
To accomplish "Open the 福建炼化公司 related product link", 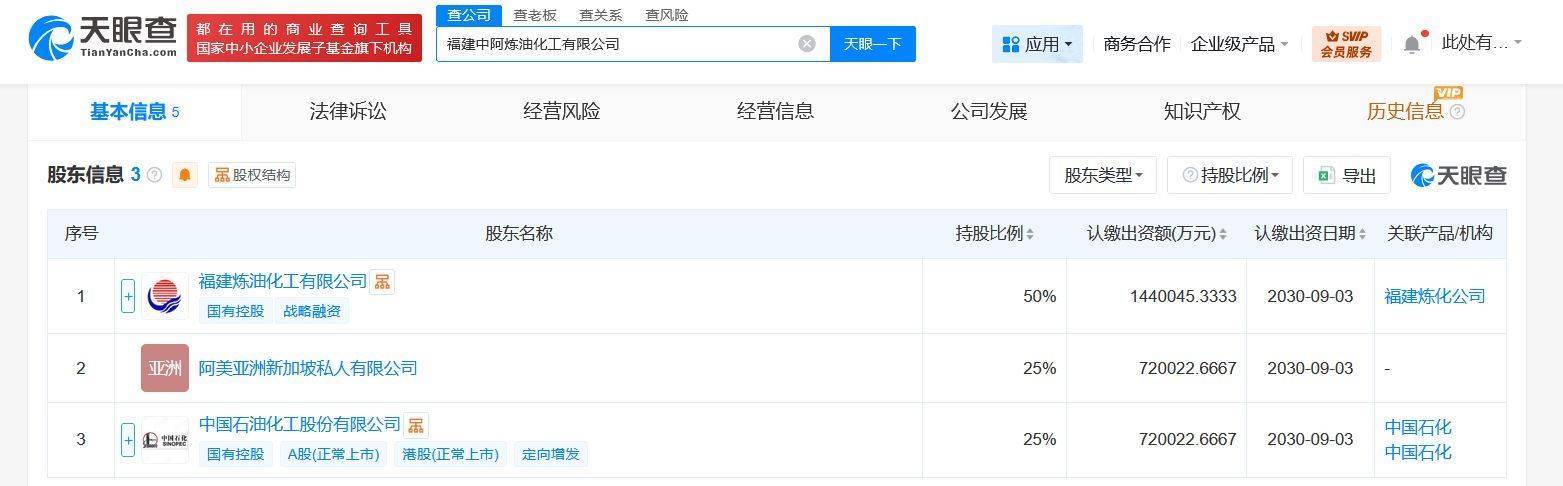I will (1435, 296).
